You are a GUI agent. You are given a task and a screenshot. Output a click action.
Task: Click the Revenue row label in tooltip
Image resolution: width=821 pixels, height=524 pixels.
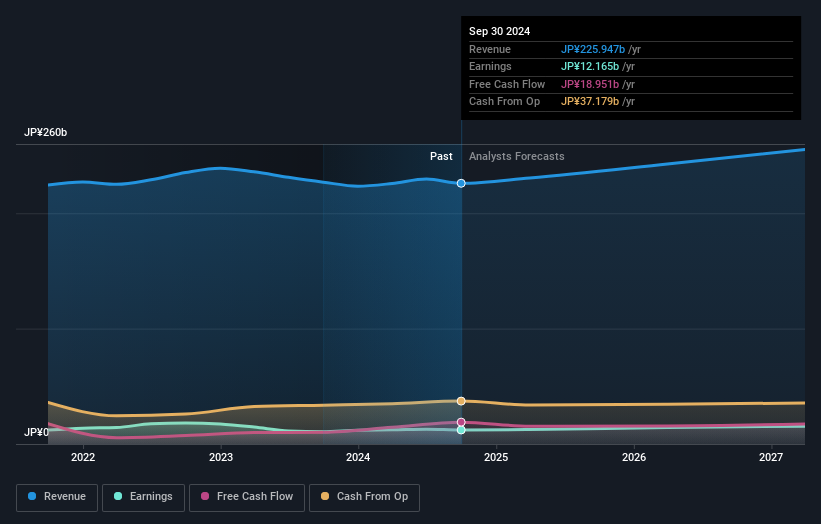tap(490, 49)
